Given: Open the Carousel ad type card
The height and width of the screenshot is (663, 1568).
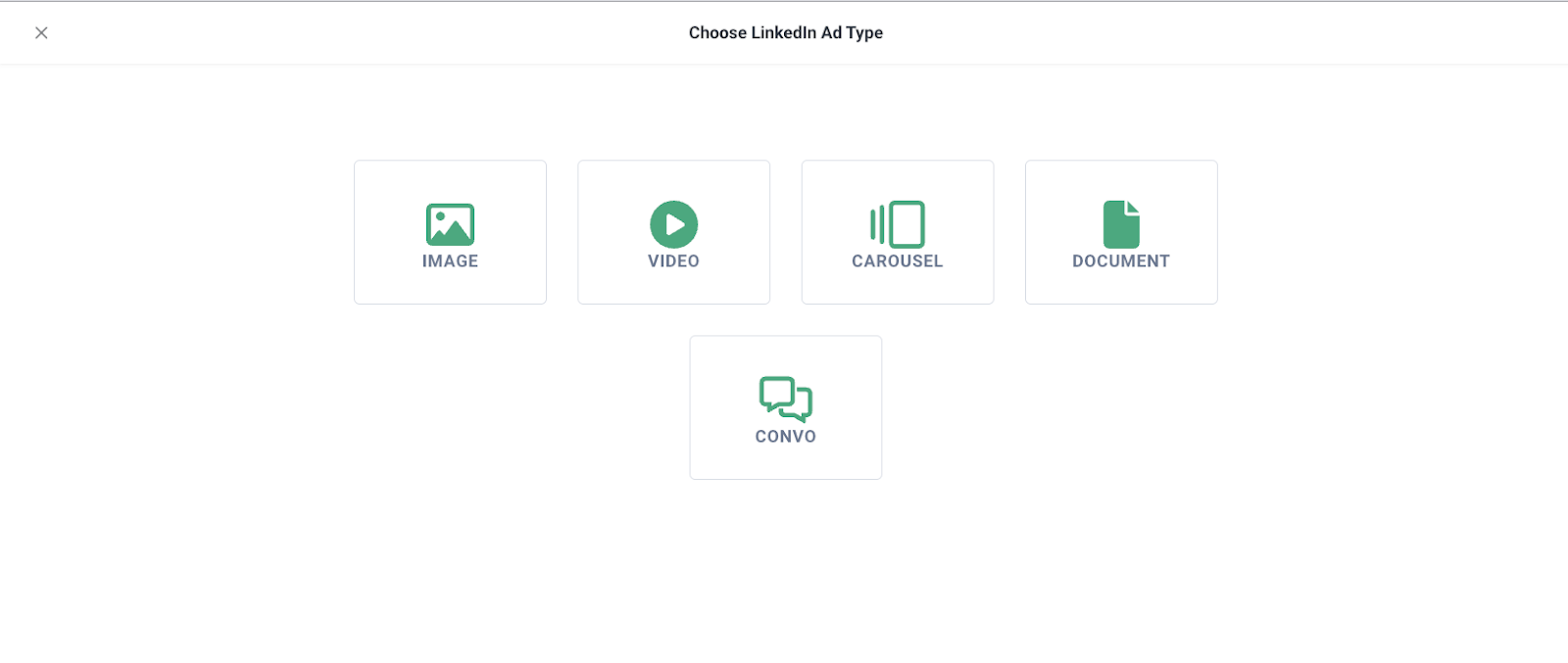Looking at the screenshot, I should 898,232.
